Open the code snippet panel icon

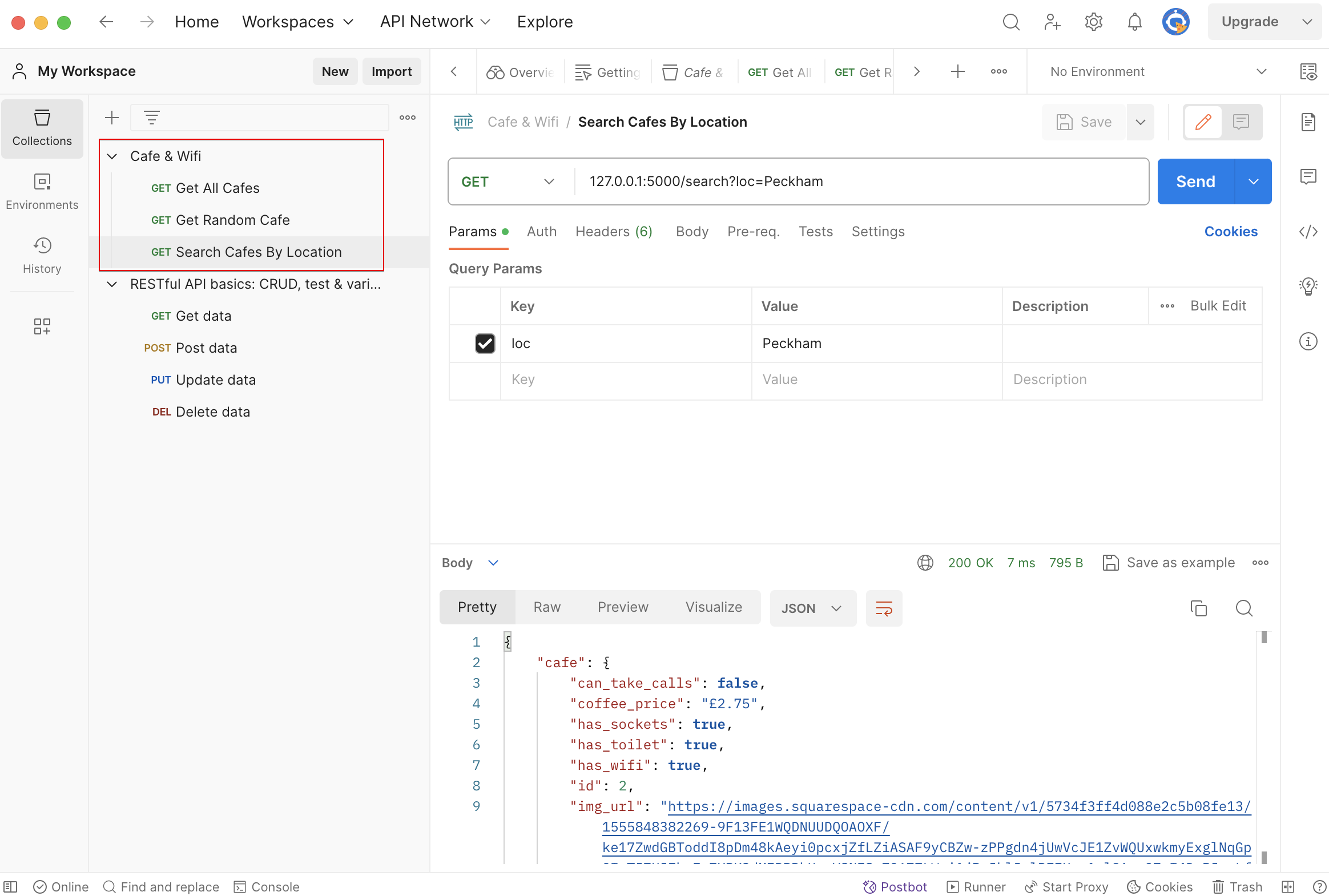[x=1308, y=232]
